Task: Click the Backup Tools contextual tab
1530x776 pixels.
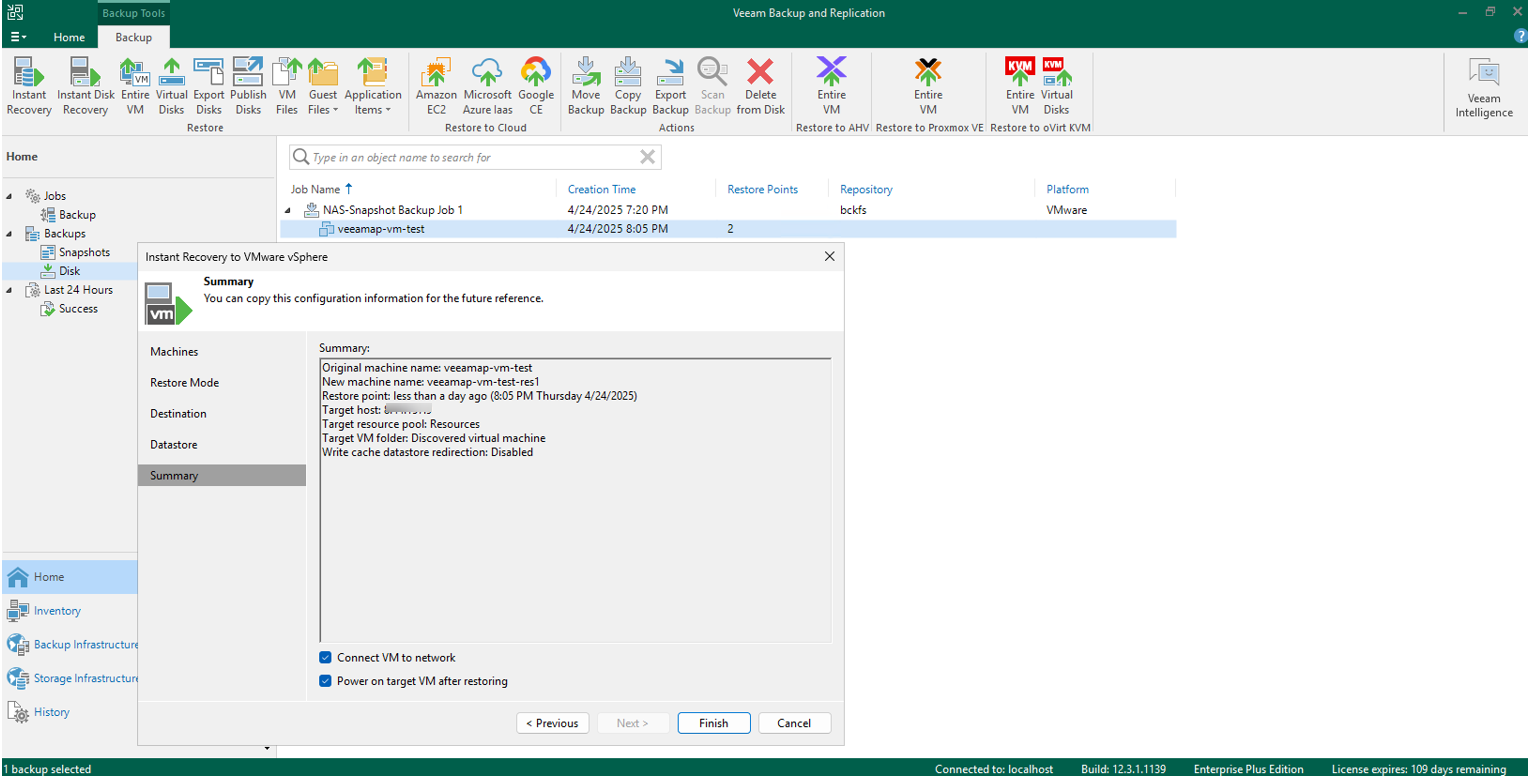Action: point(134,13)
